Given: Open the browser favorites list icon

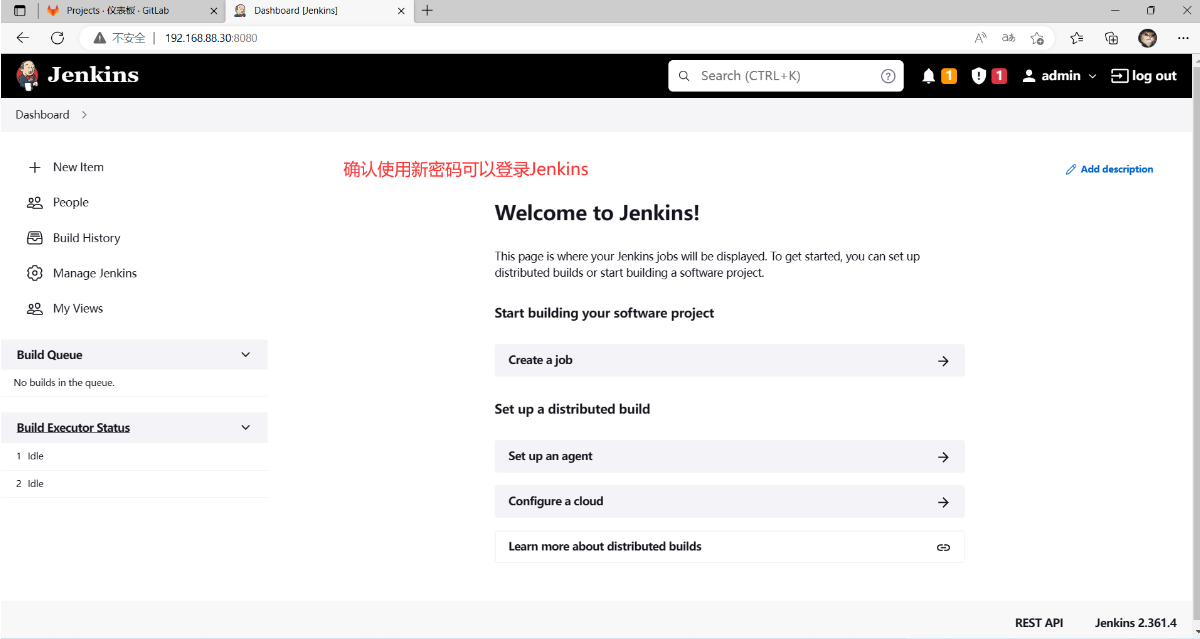Looking at the screenshot, I should 1076,38.
